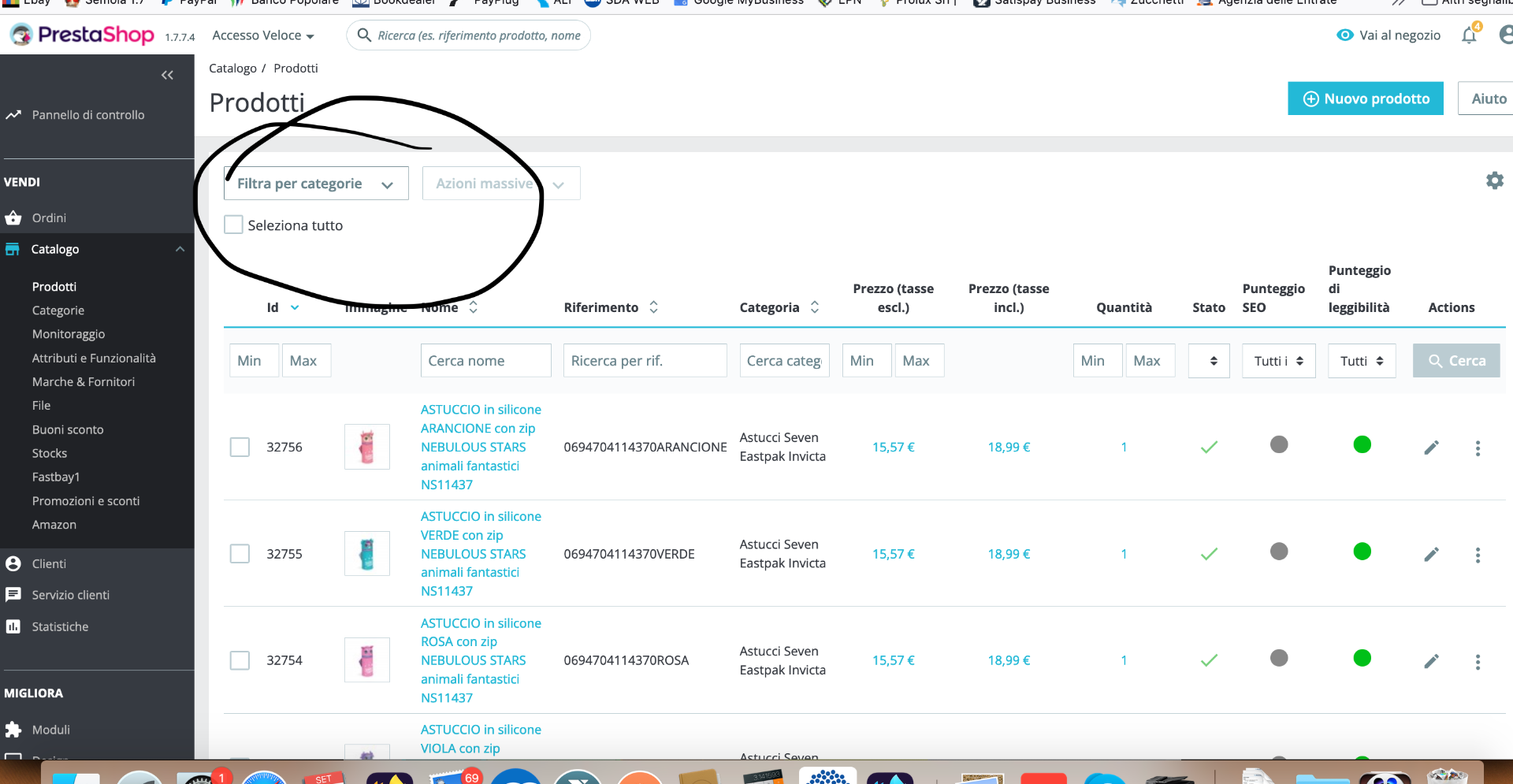The width and height of the screenshot is (1513, 784).
Task: Open Azioni massive dropdown
Action: click(501, 184)
